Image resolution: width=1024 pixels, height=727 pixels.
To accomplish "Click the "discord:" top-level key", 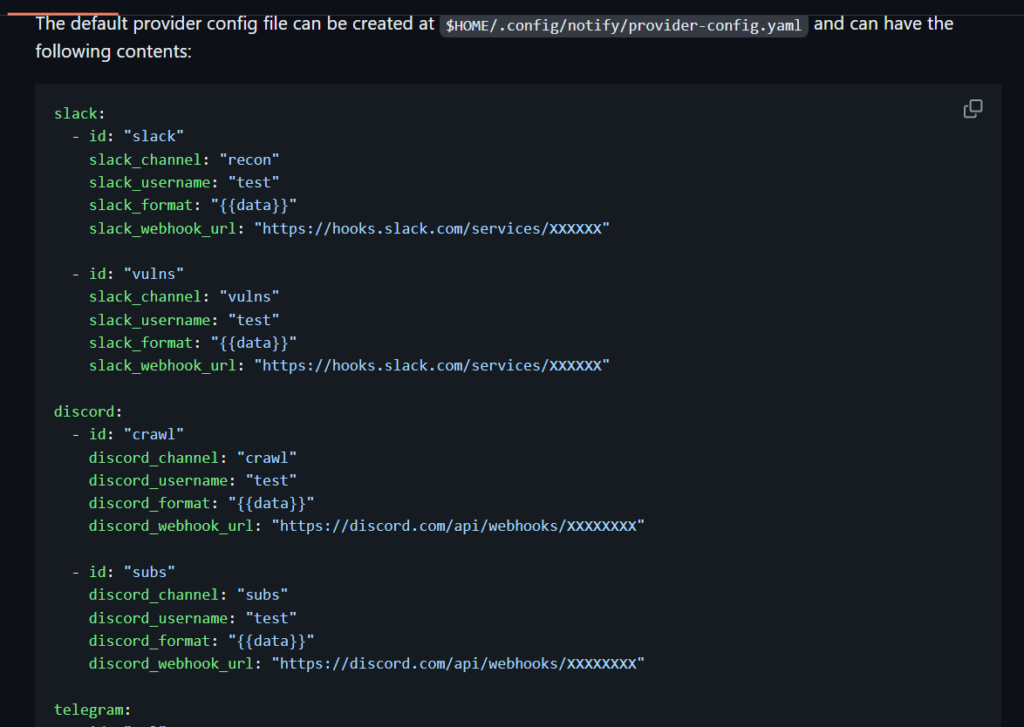I will 88,412.
